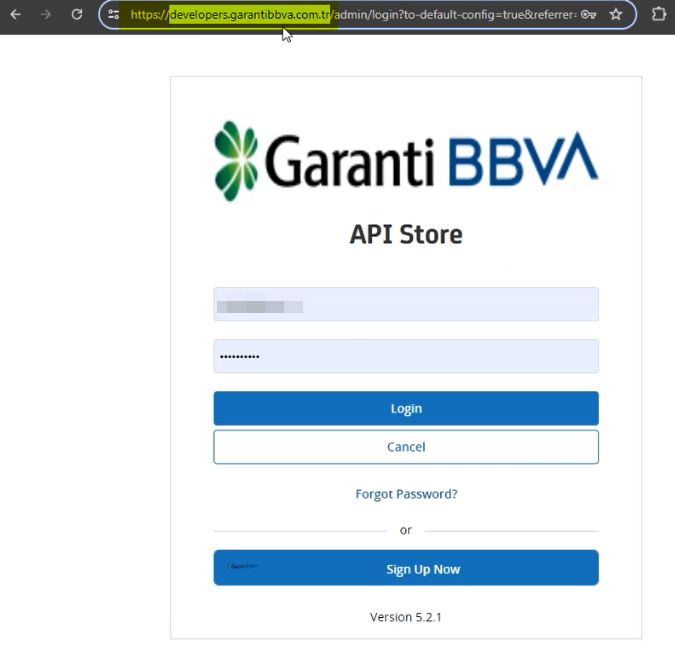Click the username input field
Image resolution: width=675 pixels, height=655 pixels.
406,304
